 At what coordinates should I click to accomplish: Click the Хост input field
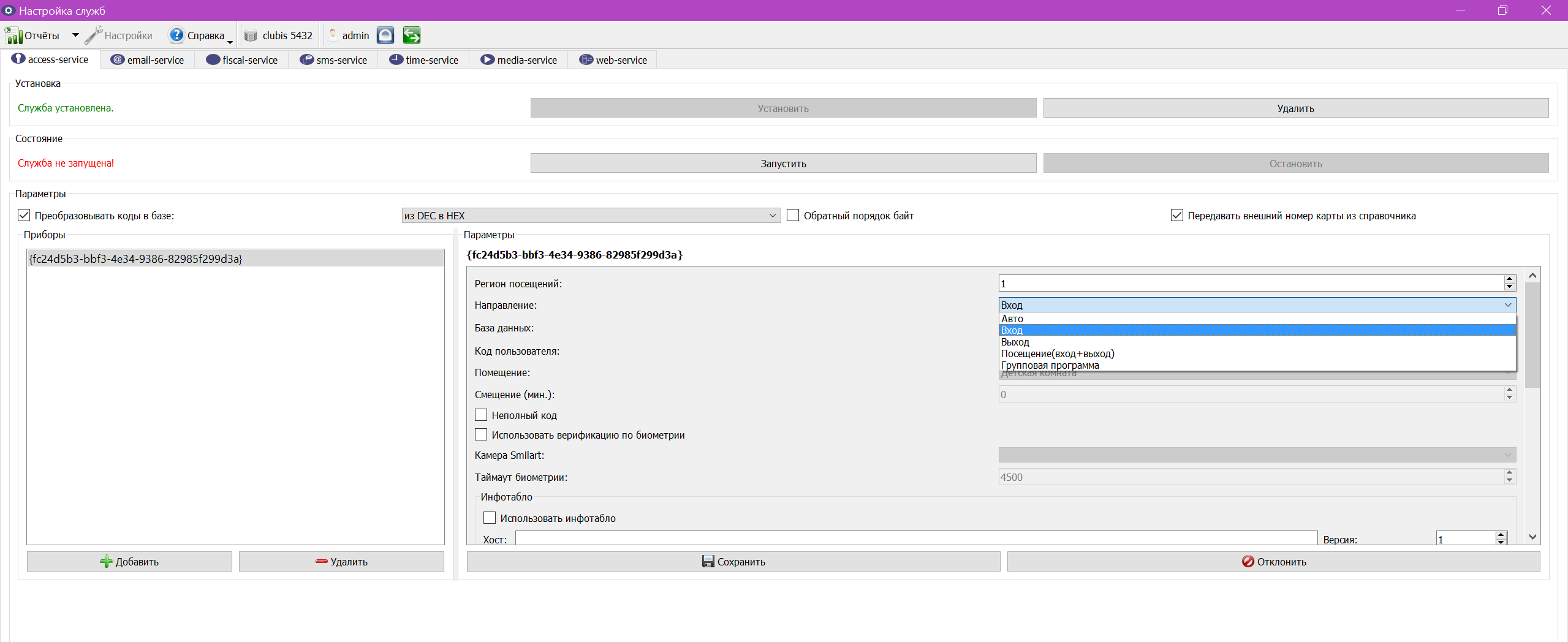(x=916, y=538)
